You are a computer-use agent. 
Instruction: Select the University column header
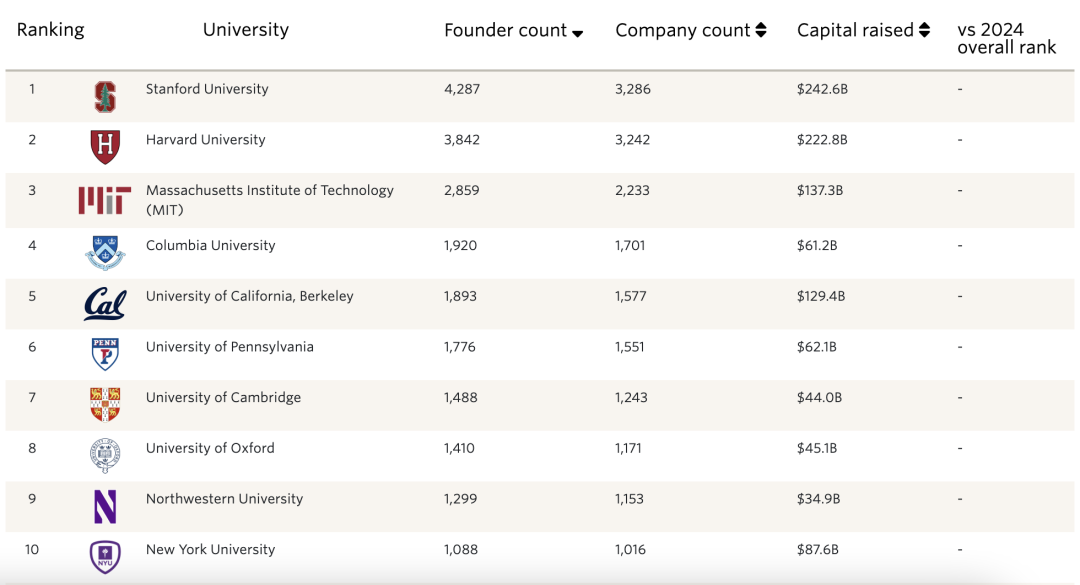click(x=246, y=30)
